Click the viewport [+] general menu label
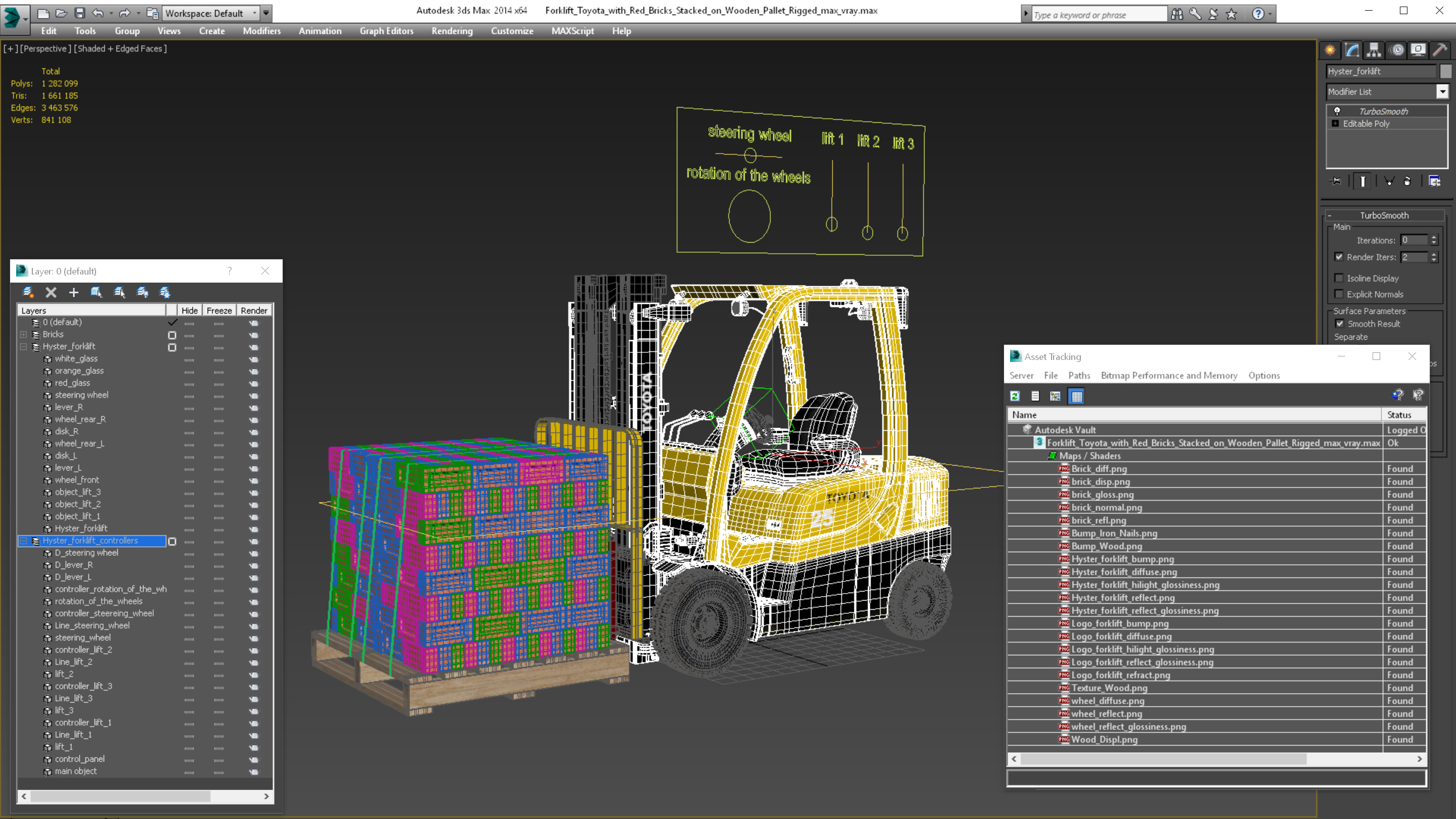 click(x=11, y=49)
